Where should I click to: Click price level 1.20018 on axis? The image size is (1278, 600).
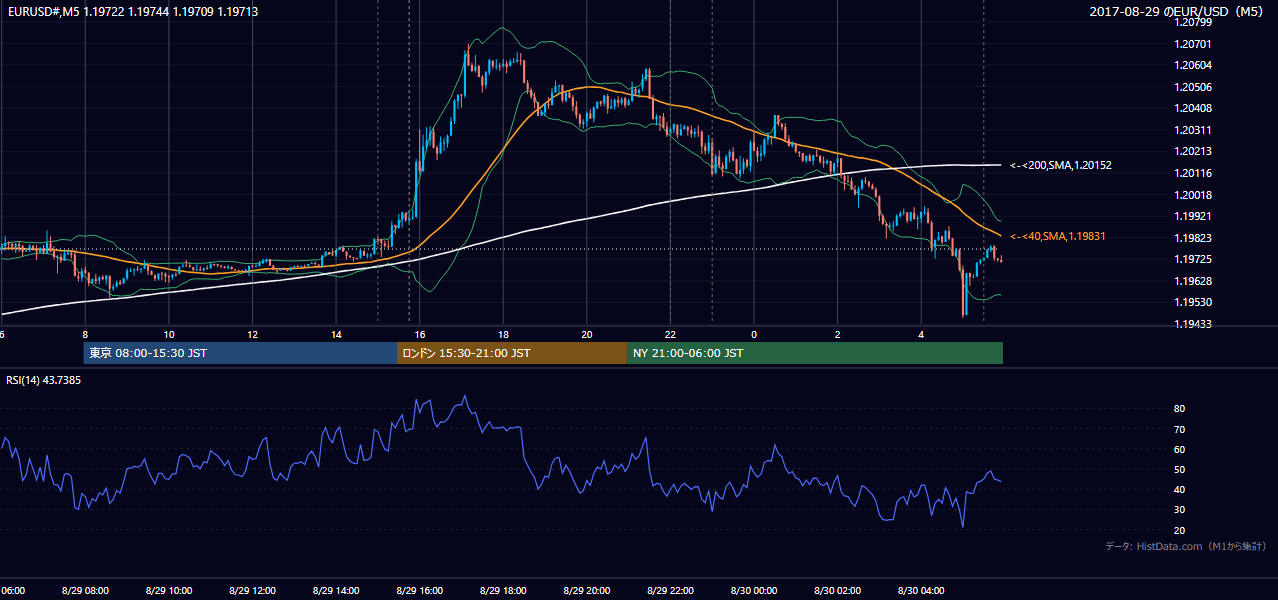(1195, 196)
